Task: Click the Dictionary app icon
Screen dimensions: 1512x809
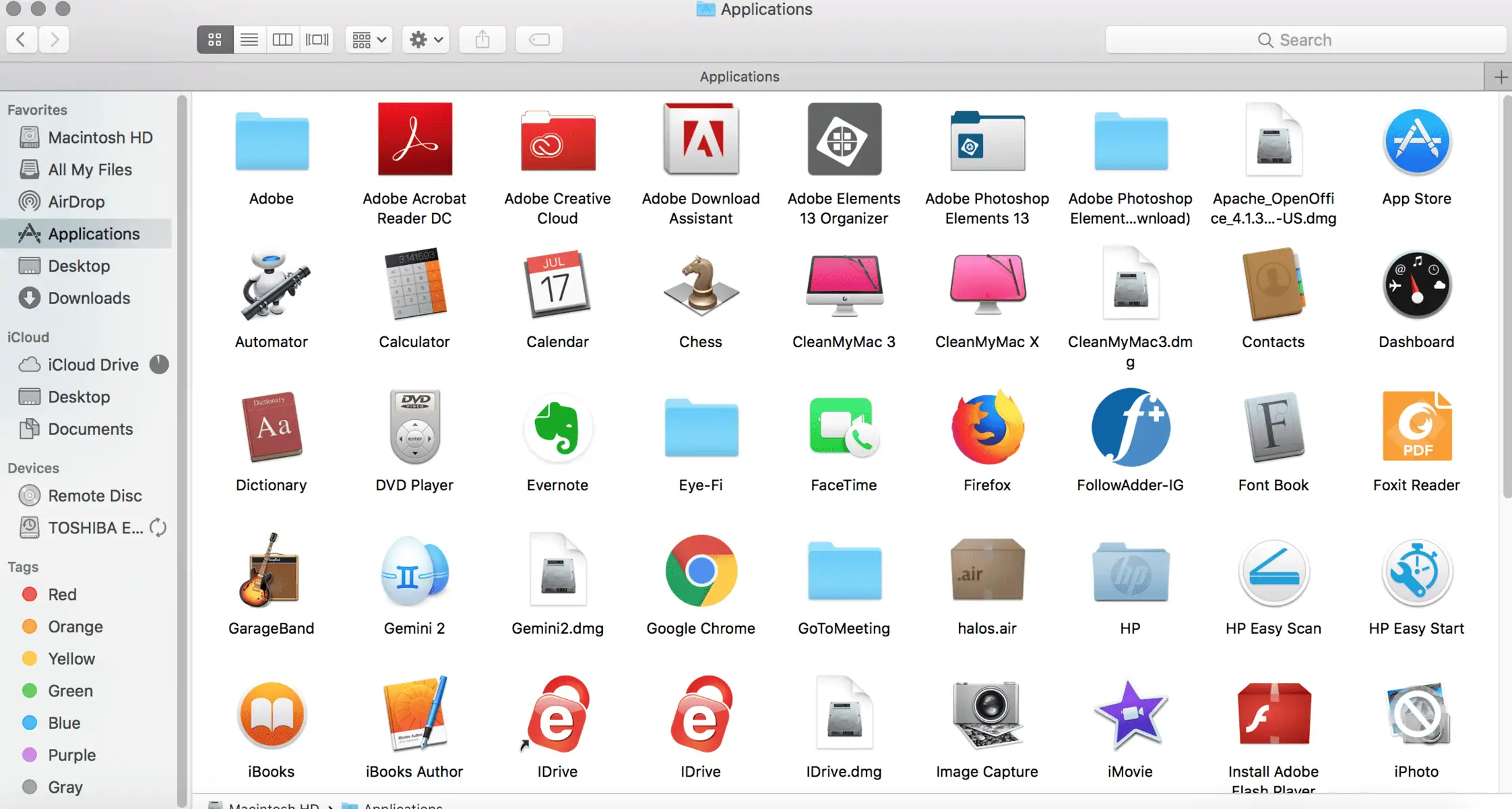Action: pyautogui.click(x=272, y=427)
